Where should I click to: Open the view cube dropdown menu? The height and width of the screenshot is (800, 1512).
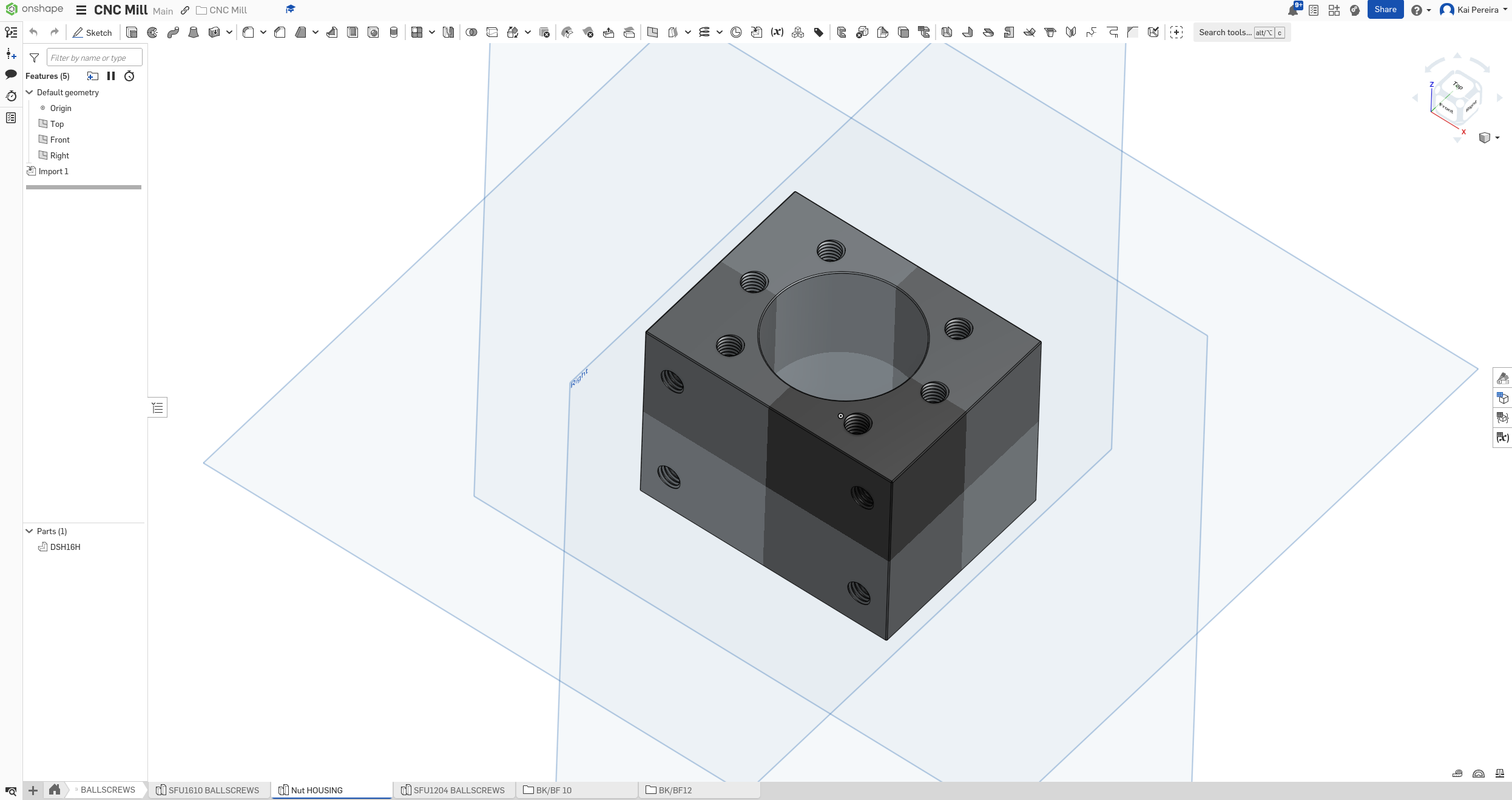[1493, 138]
